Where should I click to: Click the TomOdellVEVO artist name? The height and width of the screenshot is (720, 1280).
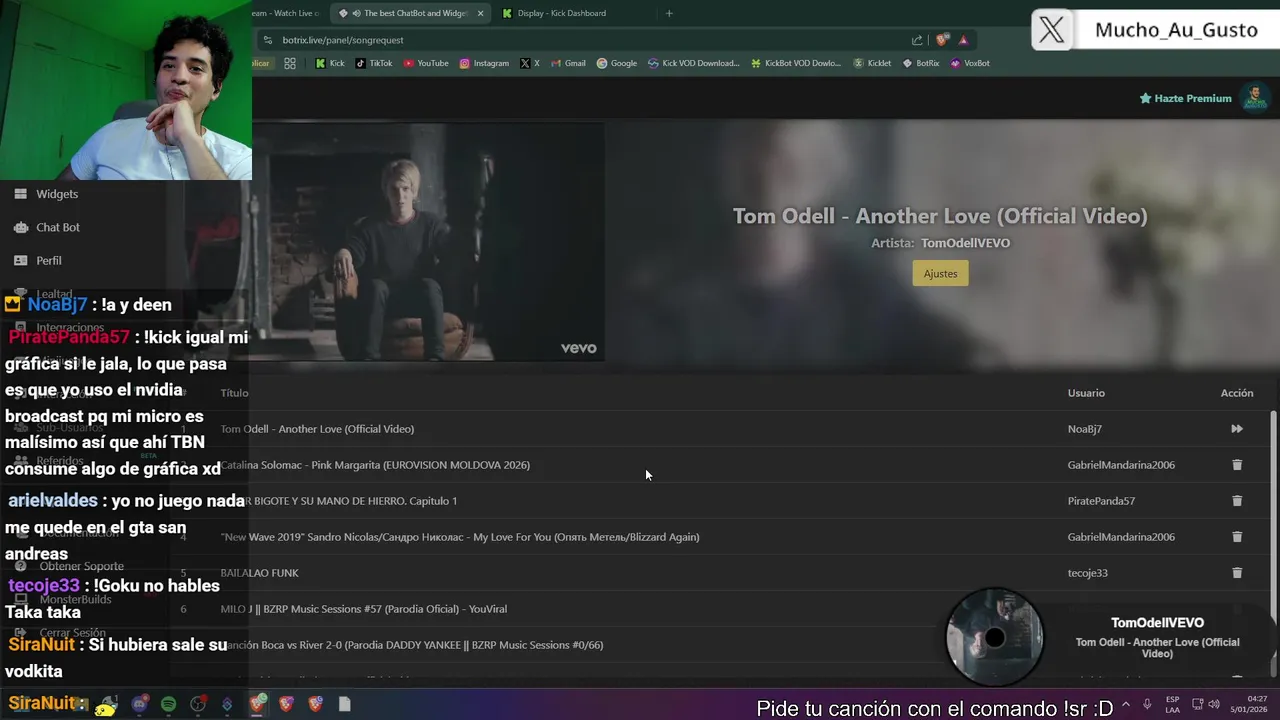965,243
